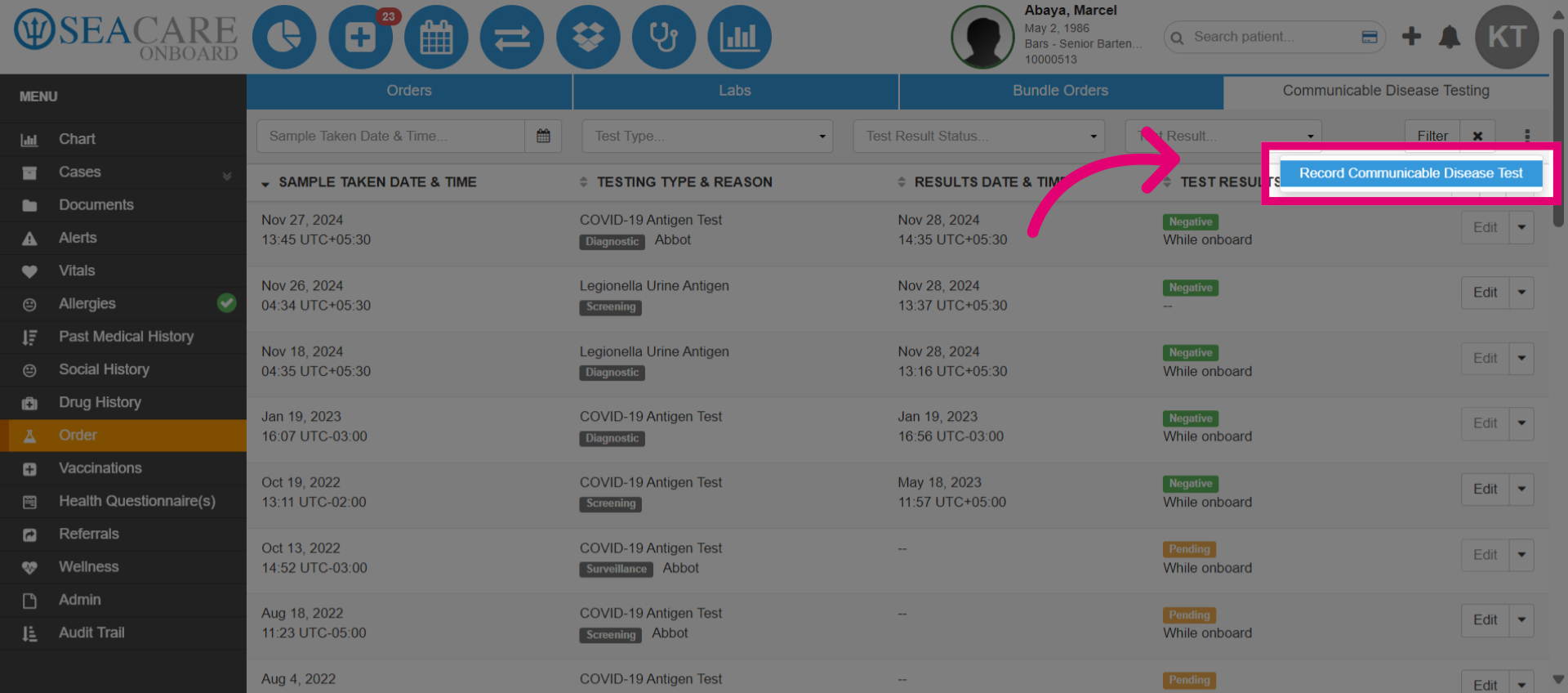
Task: Open the KT user avatar menu
Action: click(x=1507, y=37)
